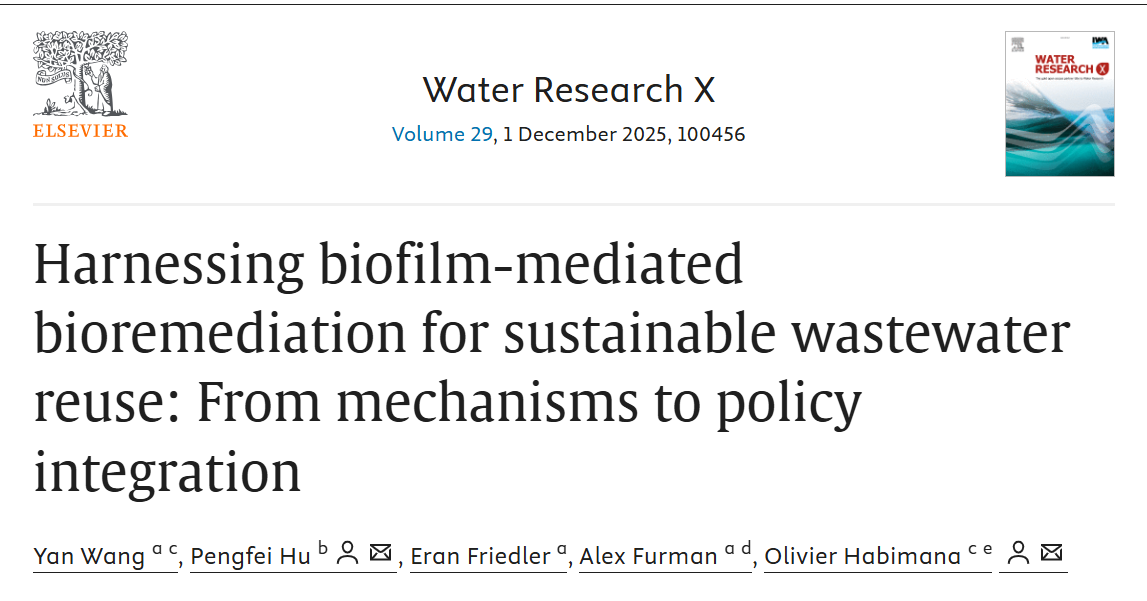Open the Water Research X journal title
This screenshot has height=601, width=1147.
(x=568, y=90)
